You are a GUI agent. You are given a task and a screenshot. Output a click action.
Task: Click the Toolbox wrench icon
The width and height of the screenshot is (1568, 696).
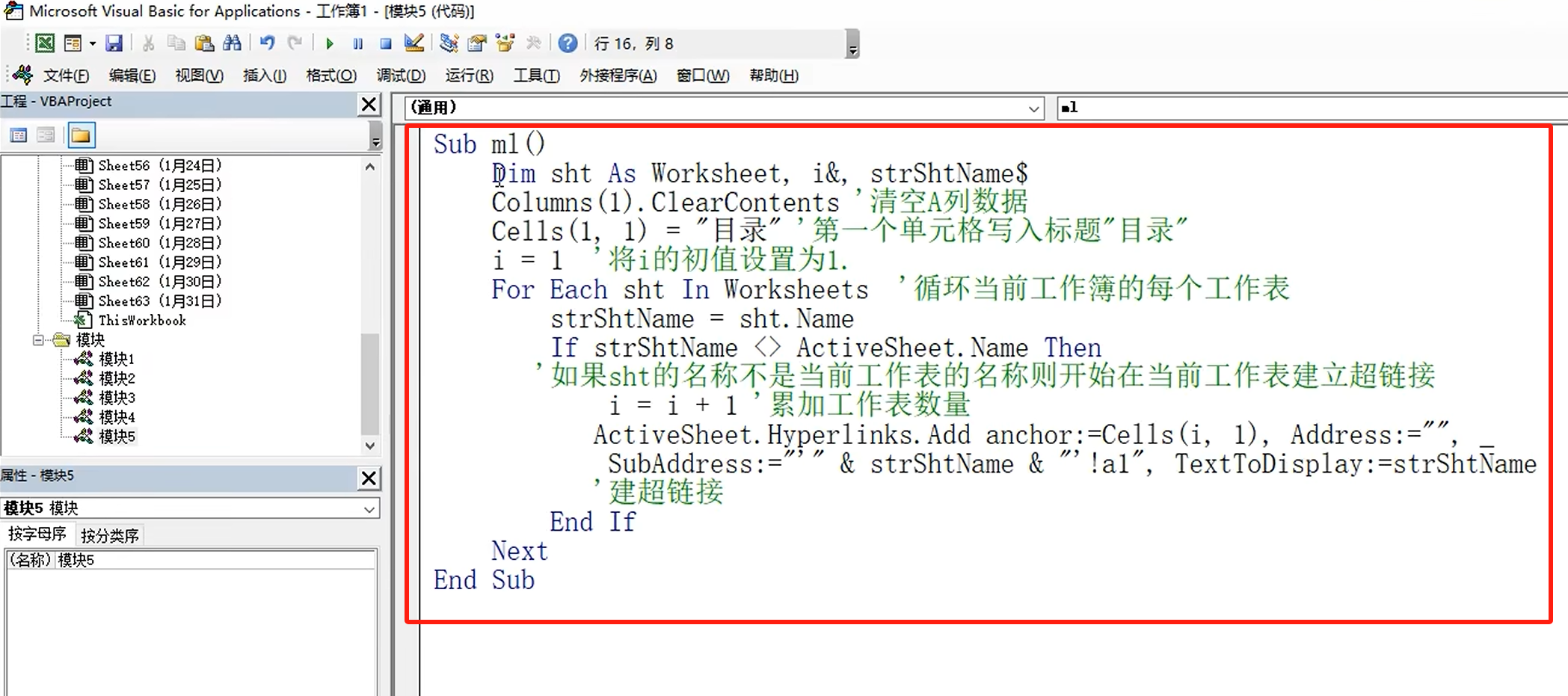pos(533,43)
